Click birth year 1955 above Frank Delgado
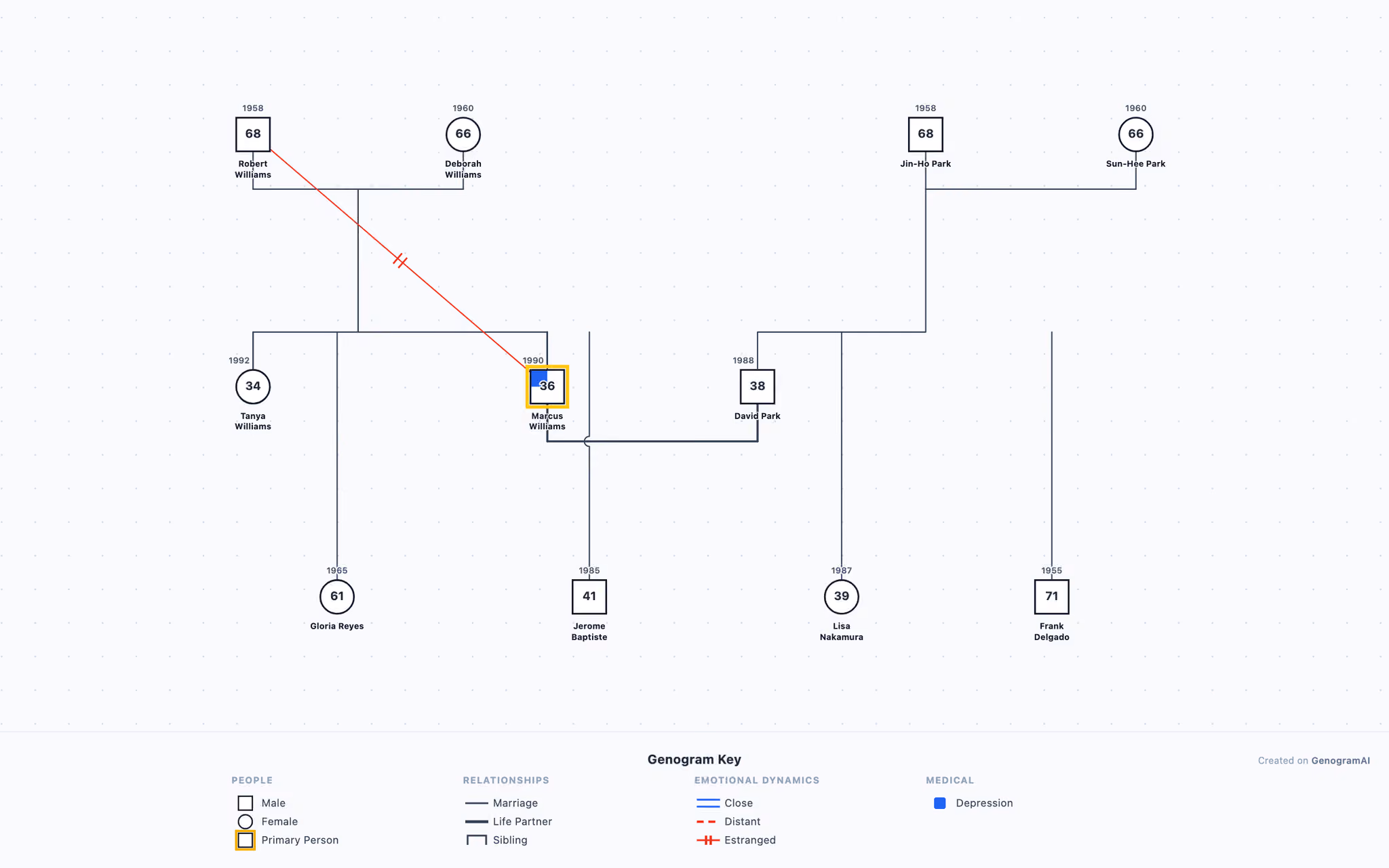 click(x=1052, y=571)
